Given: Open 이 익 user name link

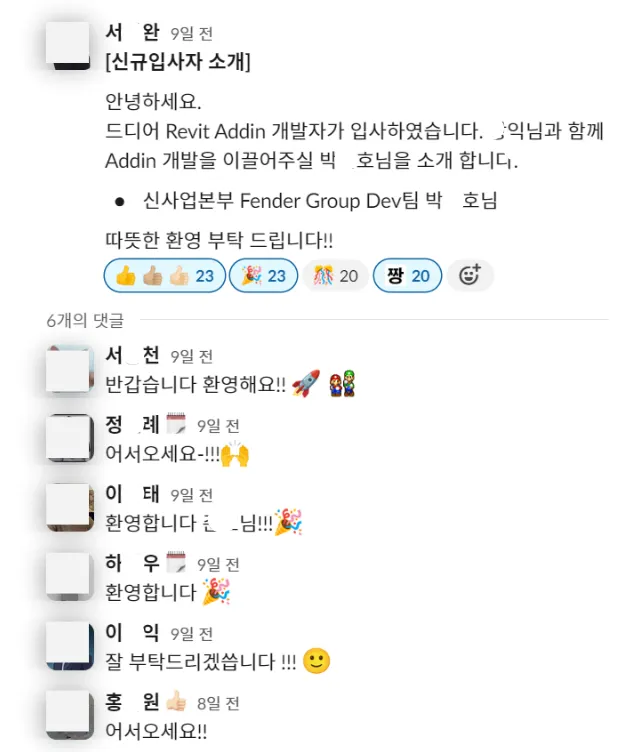Looking at the screenshot, I should [x=132, y=633].
